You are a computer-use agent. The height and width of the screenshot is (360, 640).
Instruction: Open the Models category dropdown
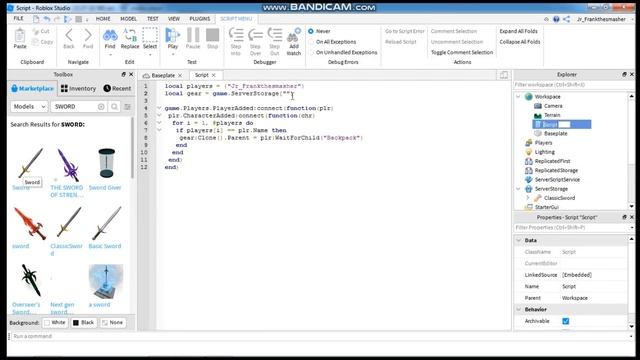click(29, 107)
